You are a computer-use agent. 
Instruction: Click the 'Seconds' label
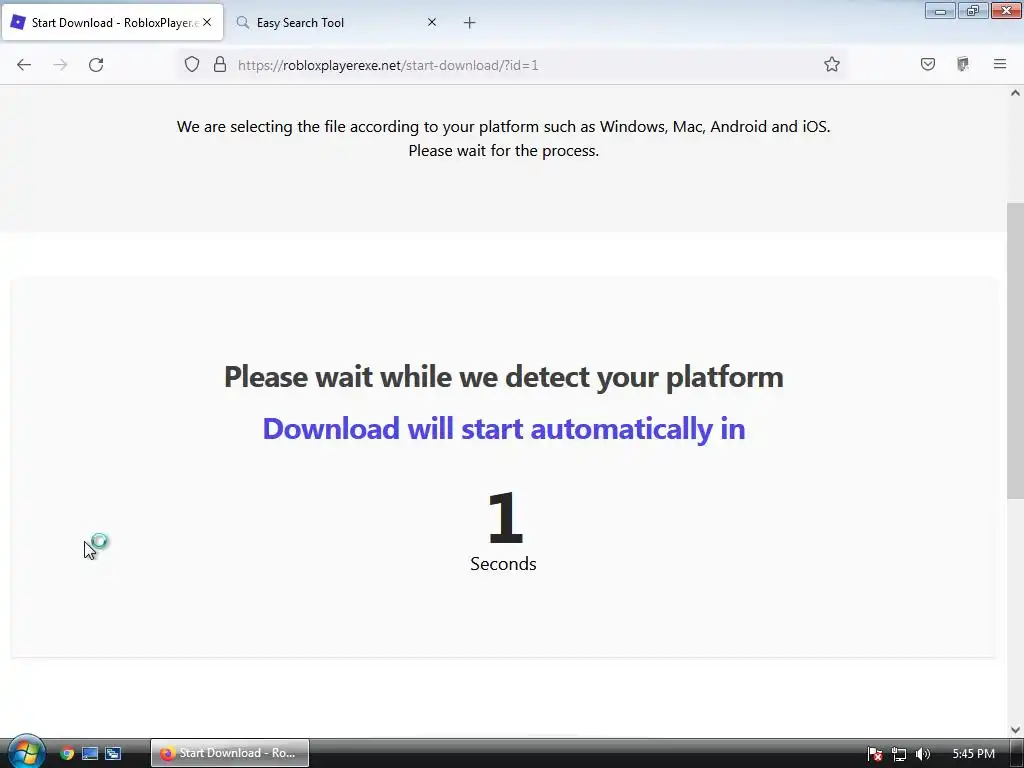[503, 564]
